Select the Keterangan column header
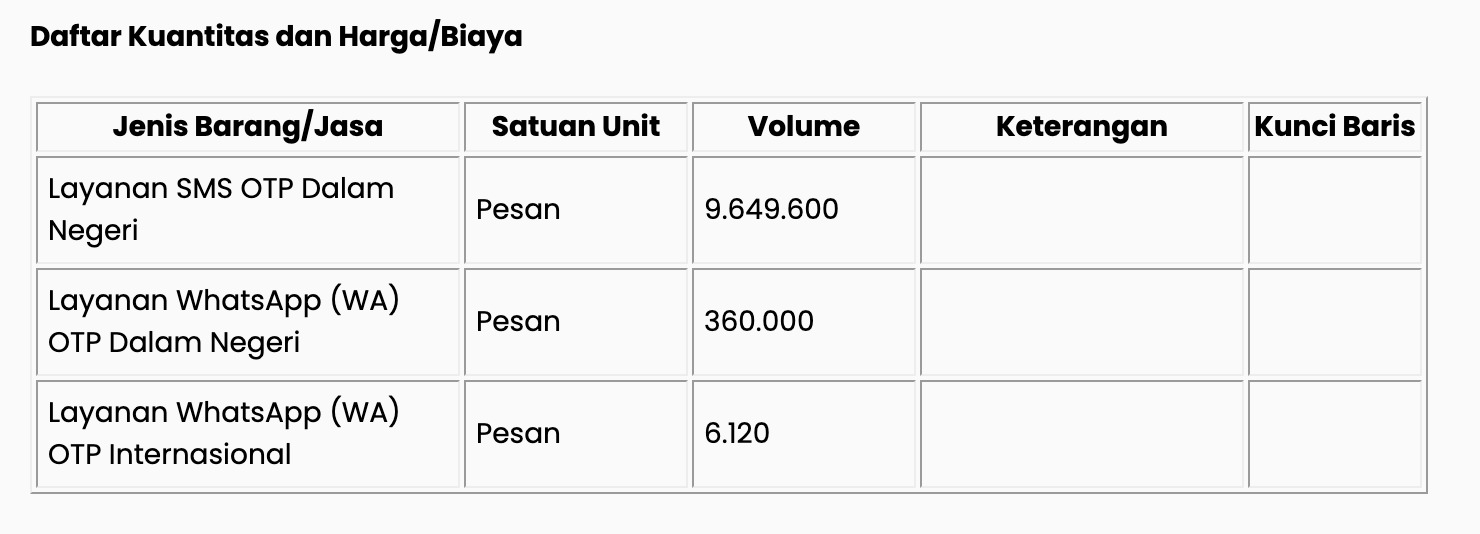 tap(1082, 126)
